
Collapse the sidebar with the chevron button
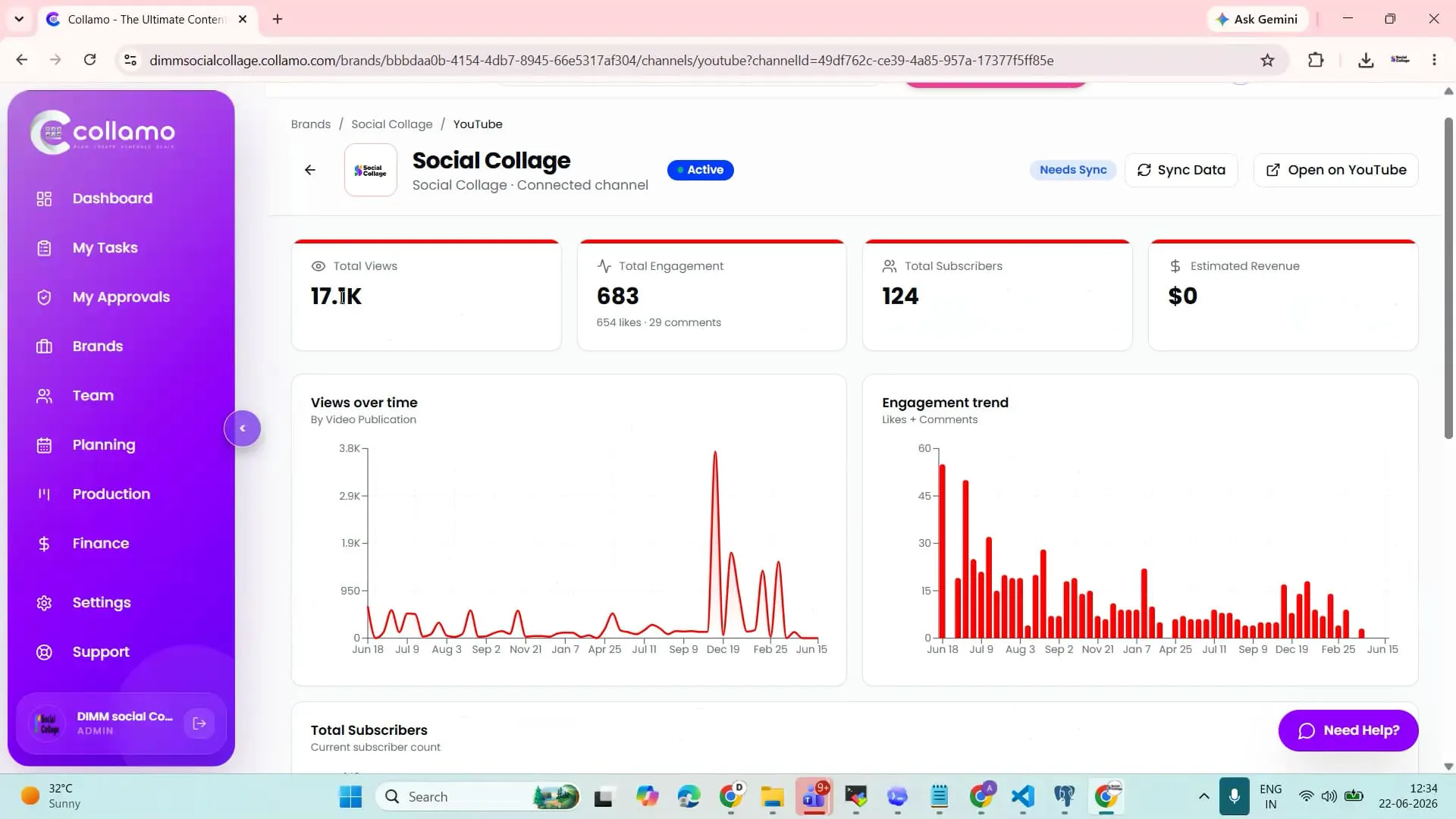[x=243, y=428]
